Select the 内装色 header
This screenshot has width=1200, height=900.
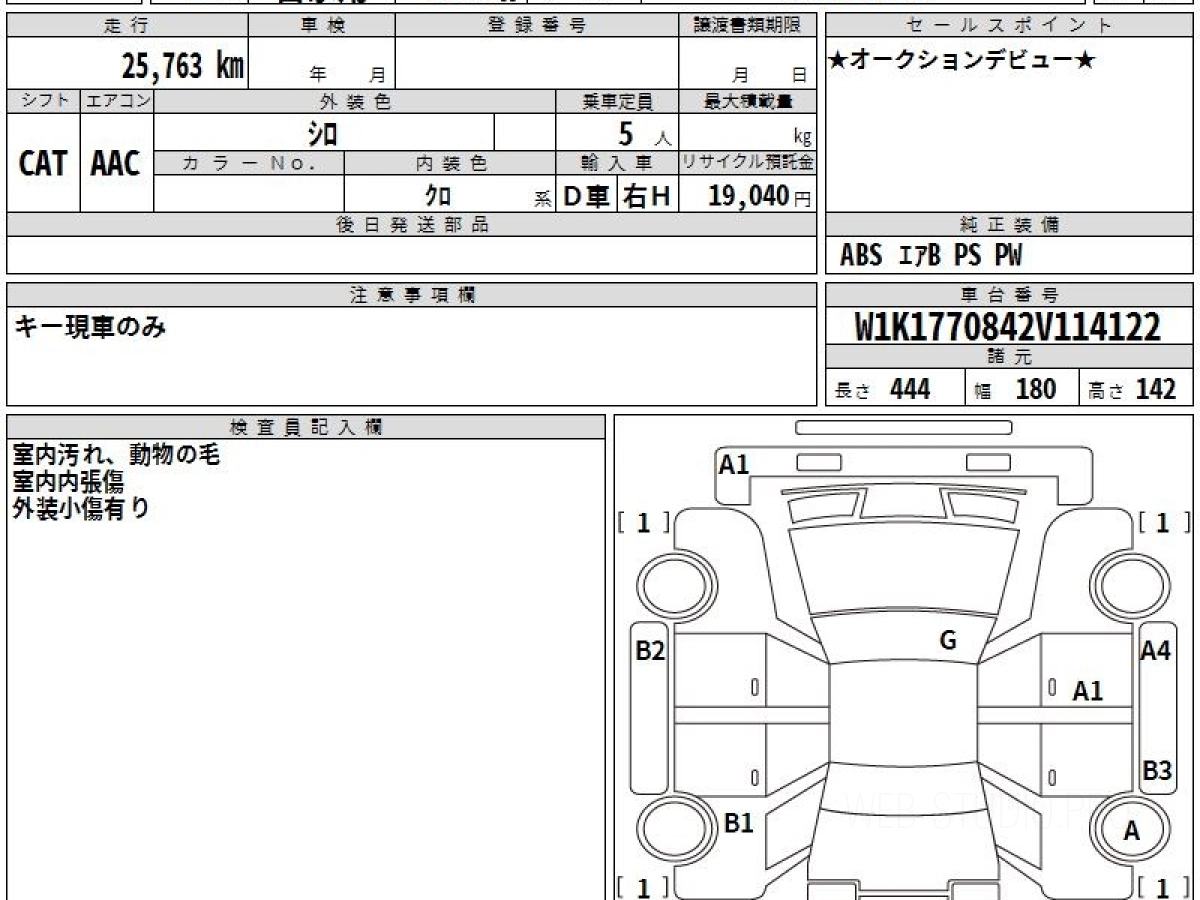click(x=450, y=163)
